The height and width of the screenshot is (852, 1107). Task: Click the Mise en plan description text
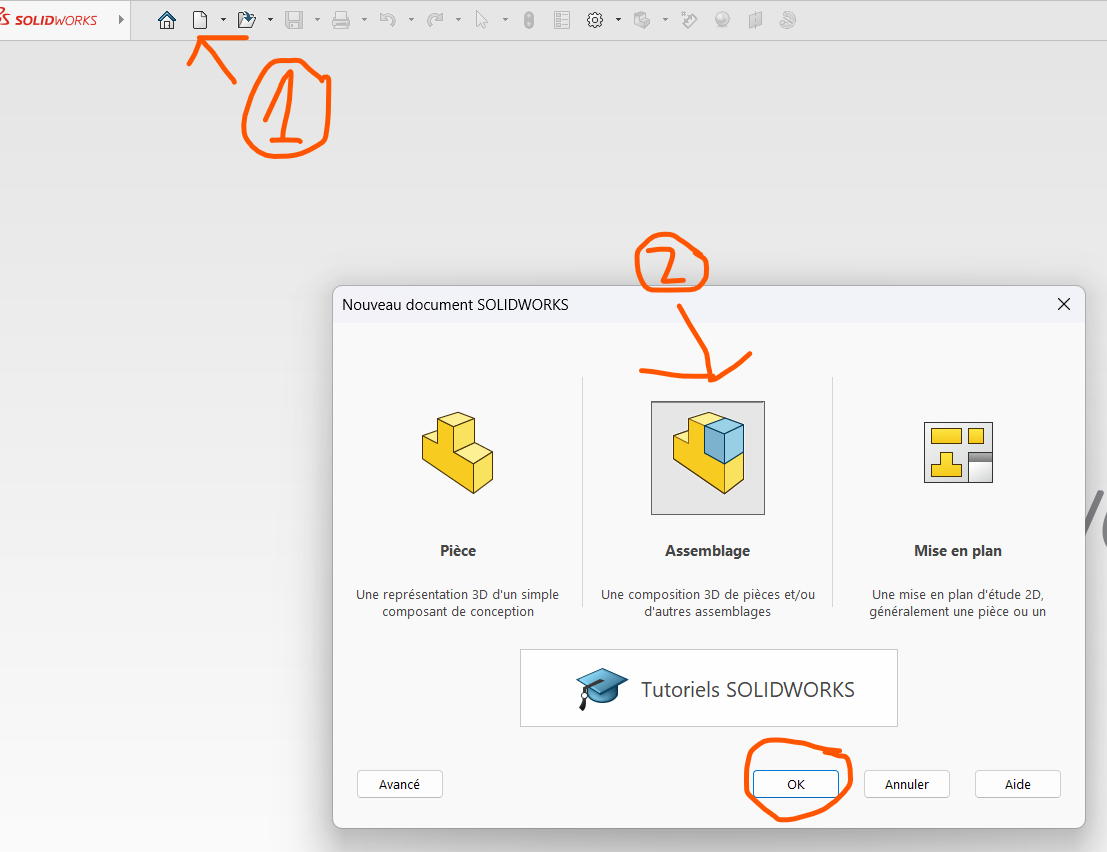(x=957, y=603)
